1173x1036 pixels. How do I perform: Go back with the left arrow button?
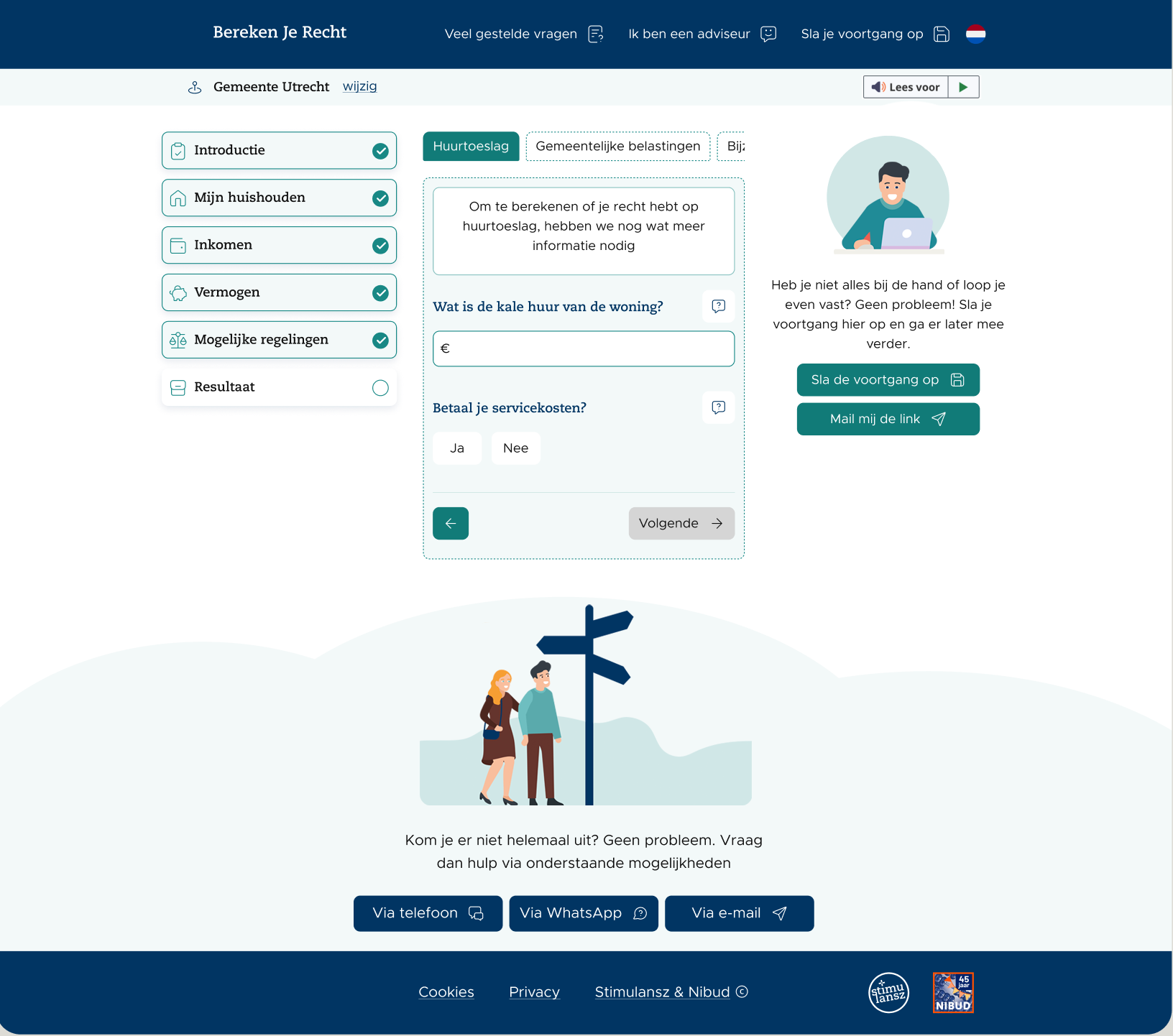pos(451,524)
